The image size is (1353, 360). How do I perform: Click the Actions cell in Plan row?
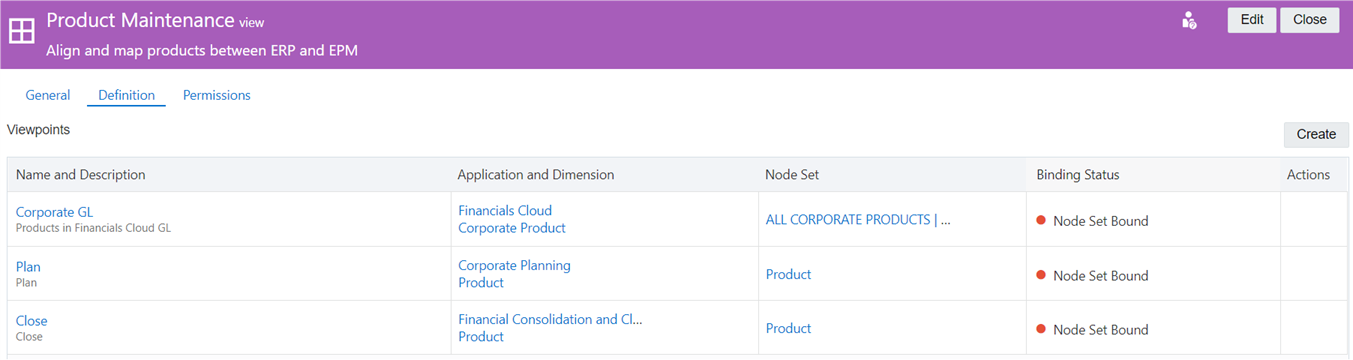click(x=1314, y=274)
